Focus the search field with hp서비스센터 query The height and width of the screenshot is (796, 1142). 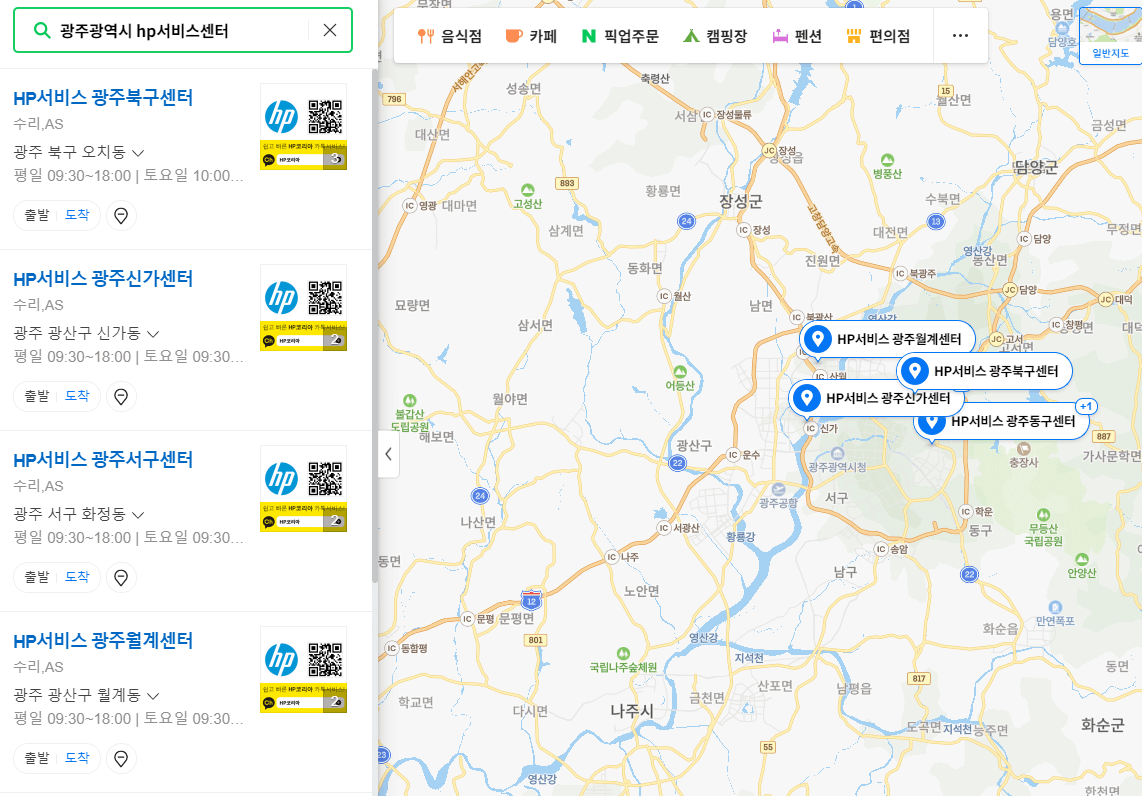point(182,31)
